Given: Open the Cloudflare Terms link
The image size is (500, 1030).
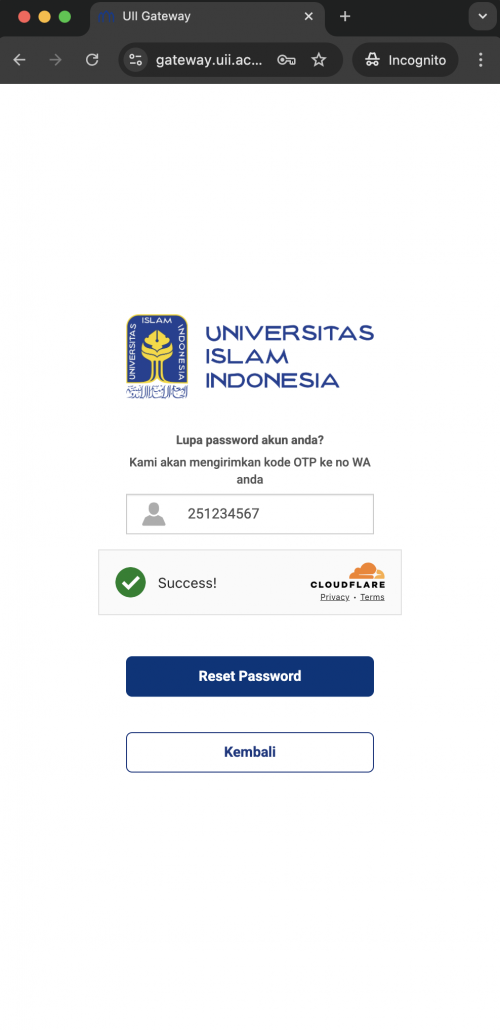Looking at the screenshot, I should (372, 597).
